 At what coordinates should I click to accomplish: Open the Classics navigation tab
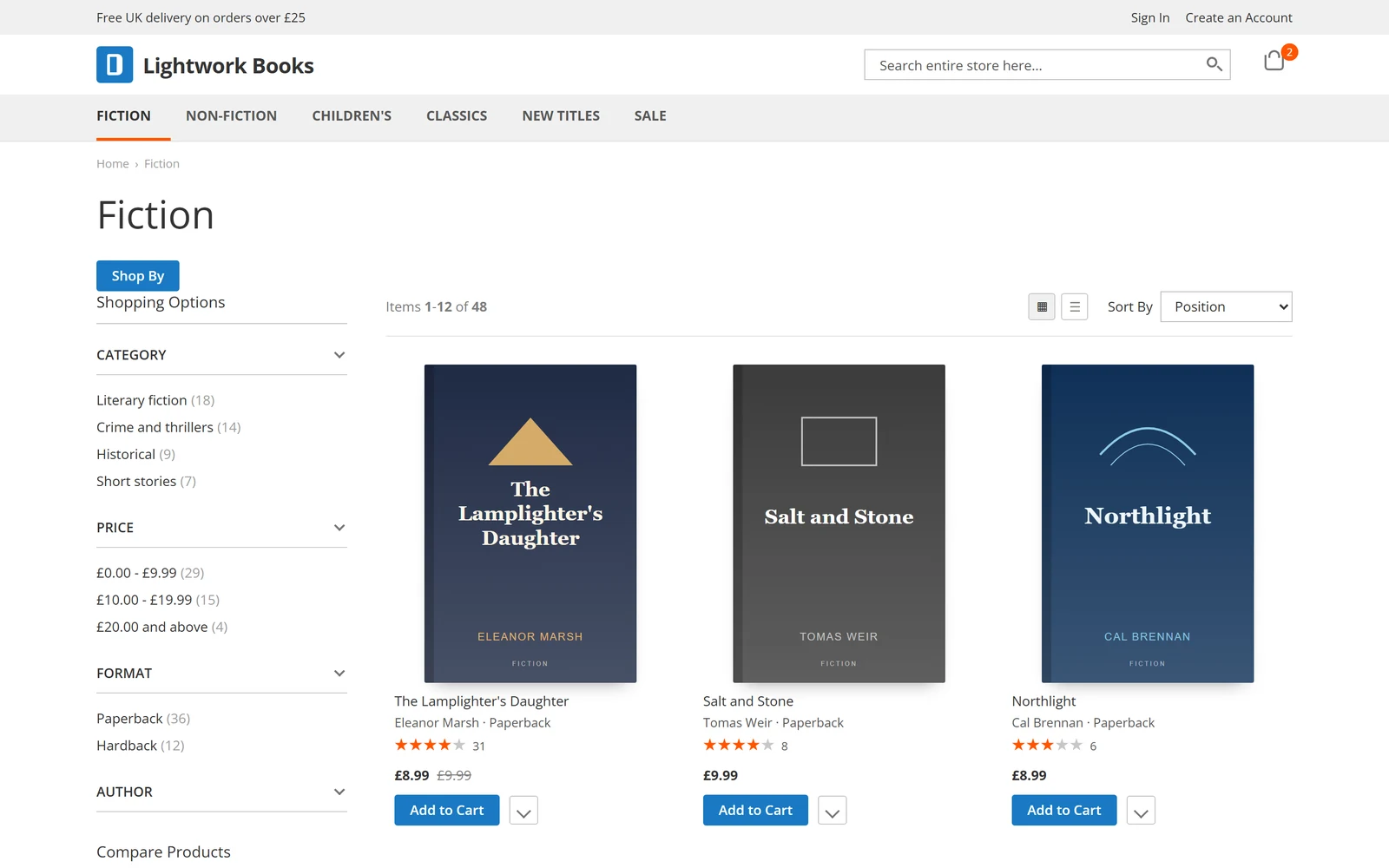(457, 116)
